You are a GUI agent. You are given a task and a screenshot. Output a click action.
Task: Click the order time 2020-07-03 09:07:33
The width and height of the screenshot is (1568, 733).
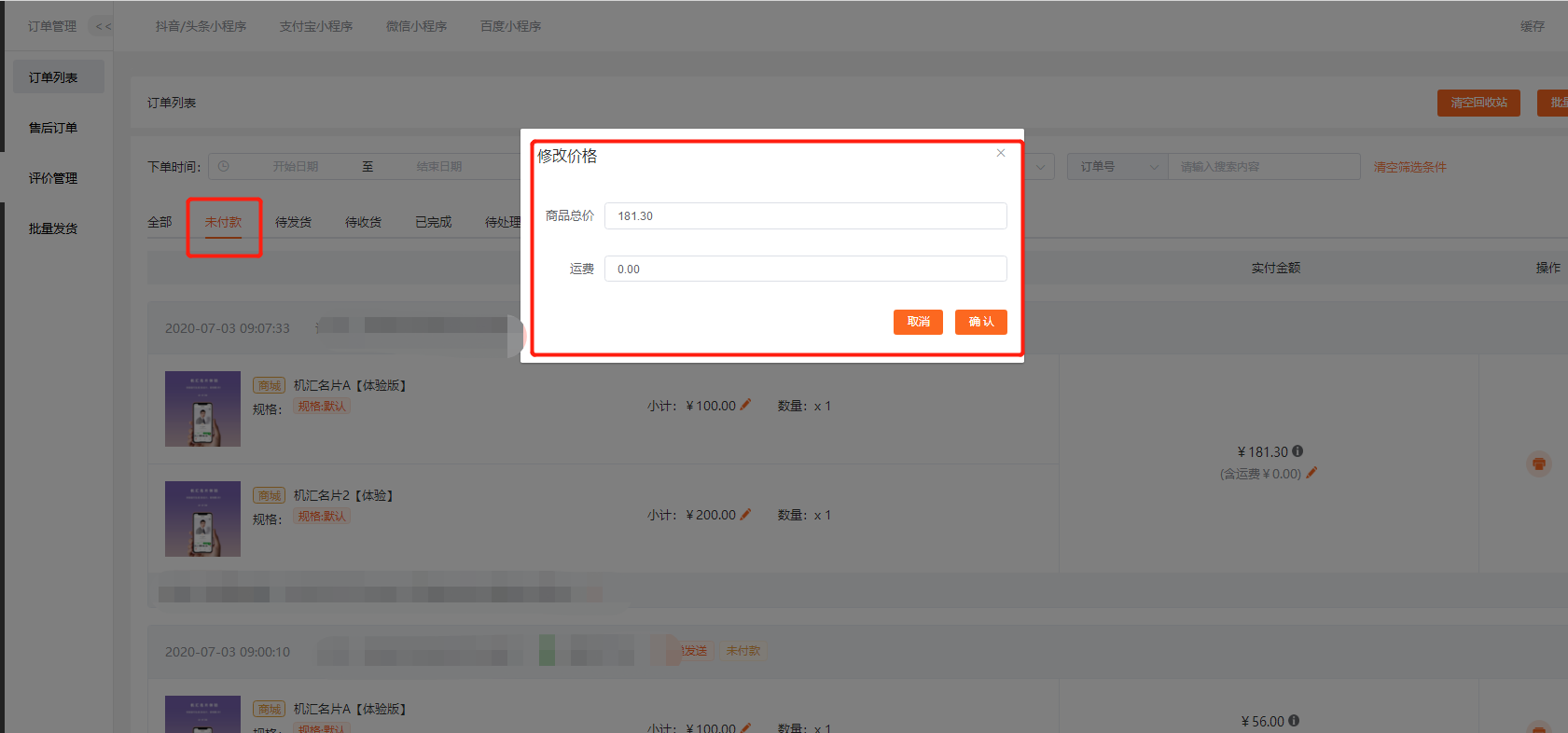pos(228,328)
